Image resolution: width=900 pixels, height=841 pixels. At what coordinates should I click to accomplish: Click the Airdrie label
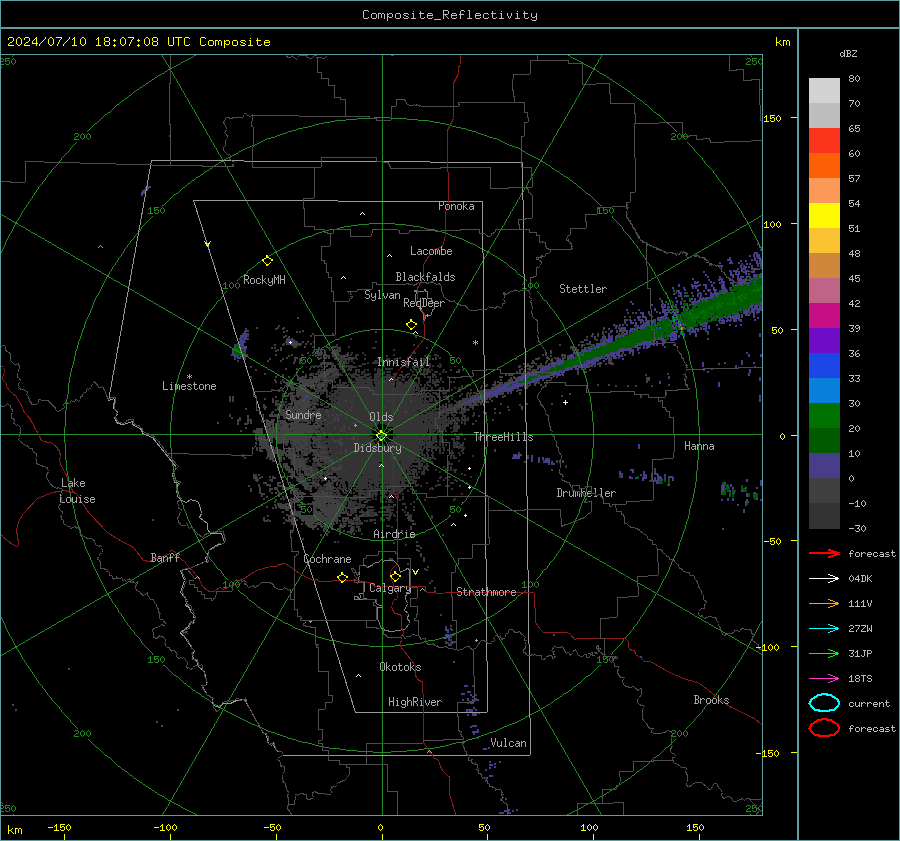[394, 534]
